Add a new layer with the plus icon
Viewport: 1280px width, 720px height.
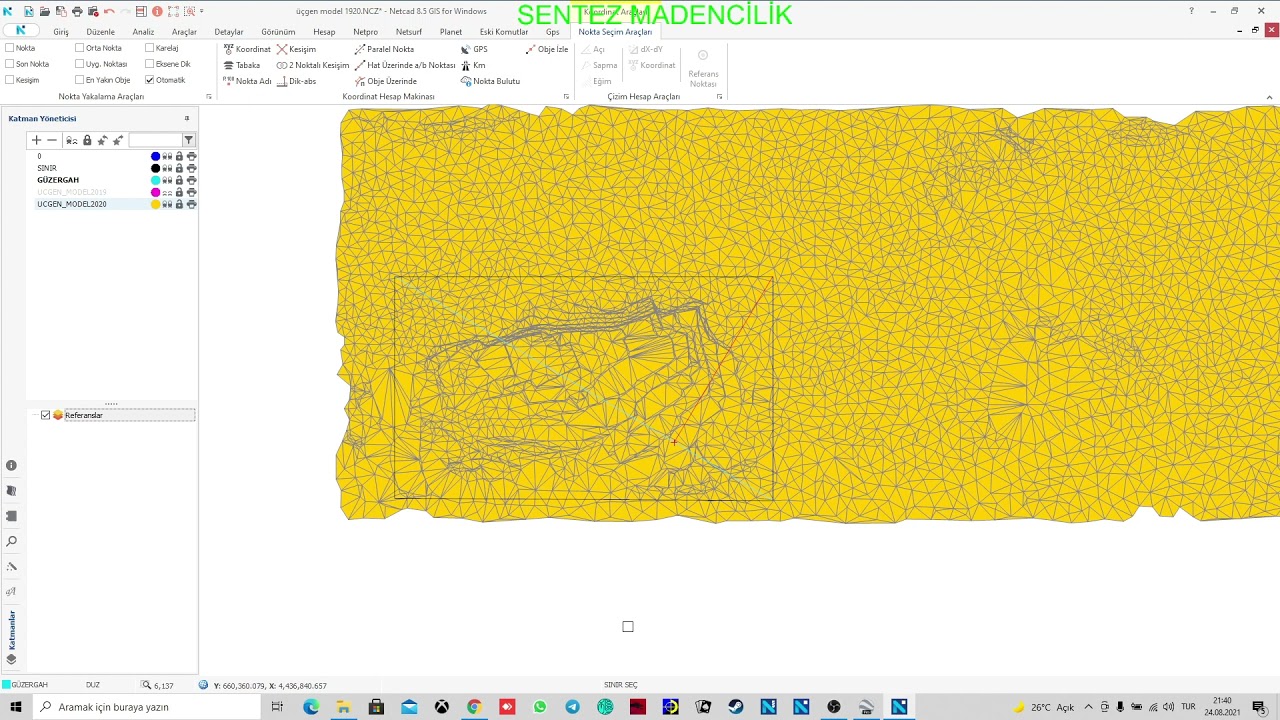pyautogui.click(x=37, y=140)
